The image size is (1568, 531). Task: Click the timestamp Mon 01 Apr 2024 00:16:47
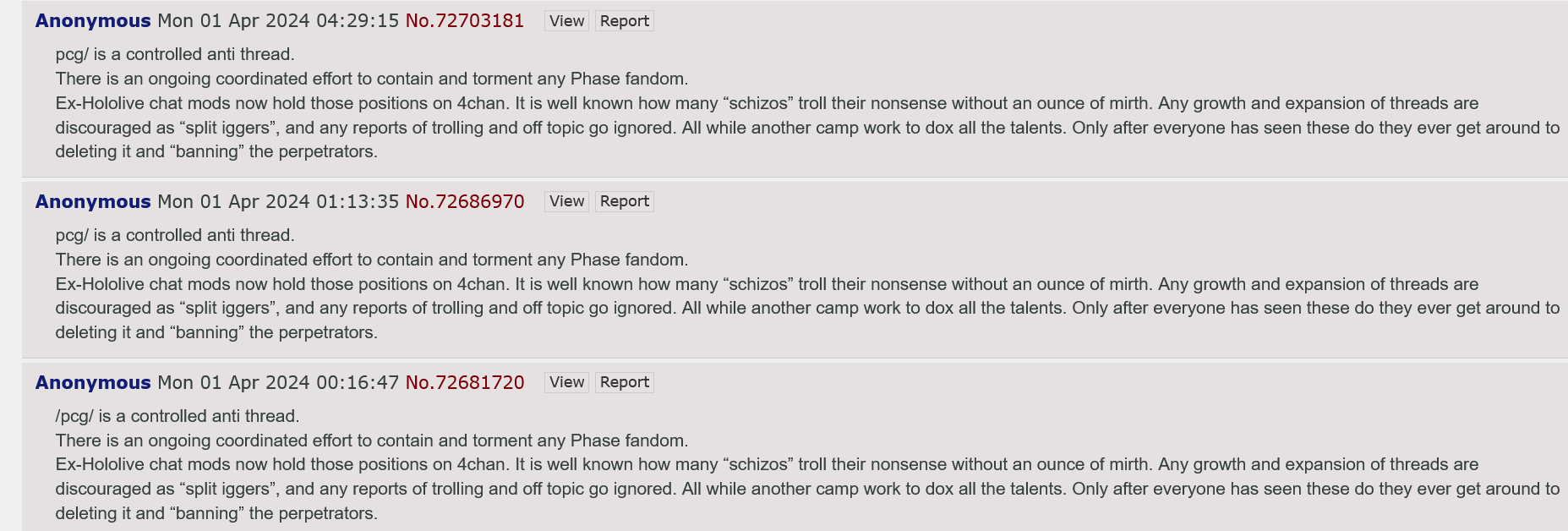coord(278,382)
